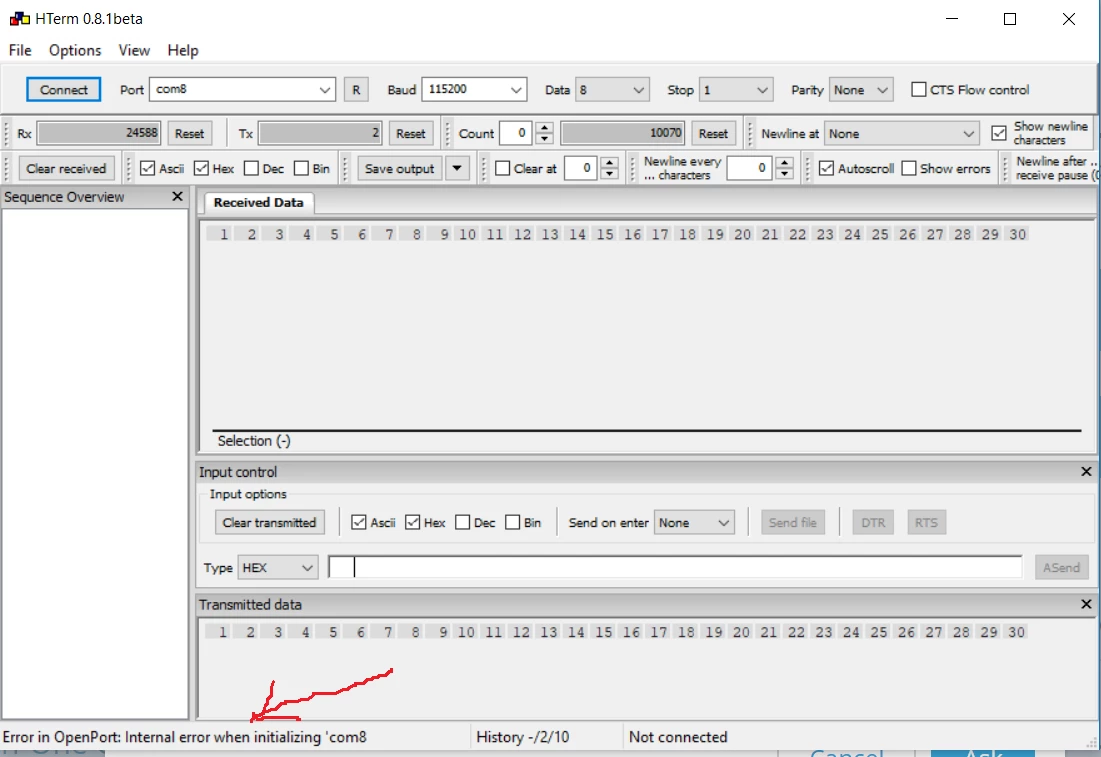Click the Selection (-) label
Viewport: 1101px width, 757px height.
pos(253,440)
